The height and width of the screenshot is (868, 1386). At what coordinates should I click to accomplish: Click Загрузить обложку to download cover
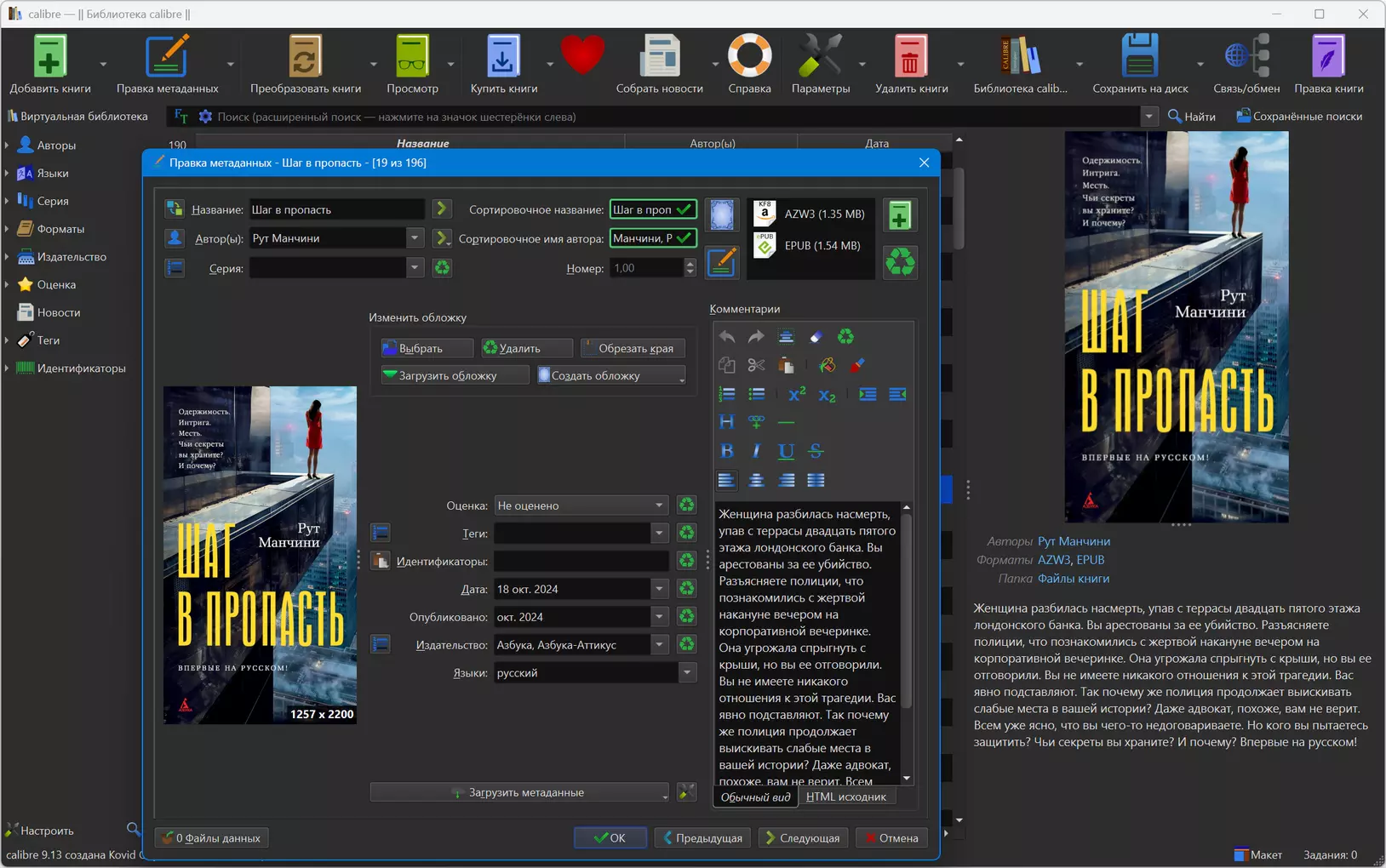click(455, 375)
